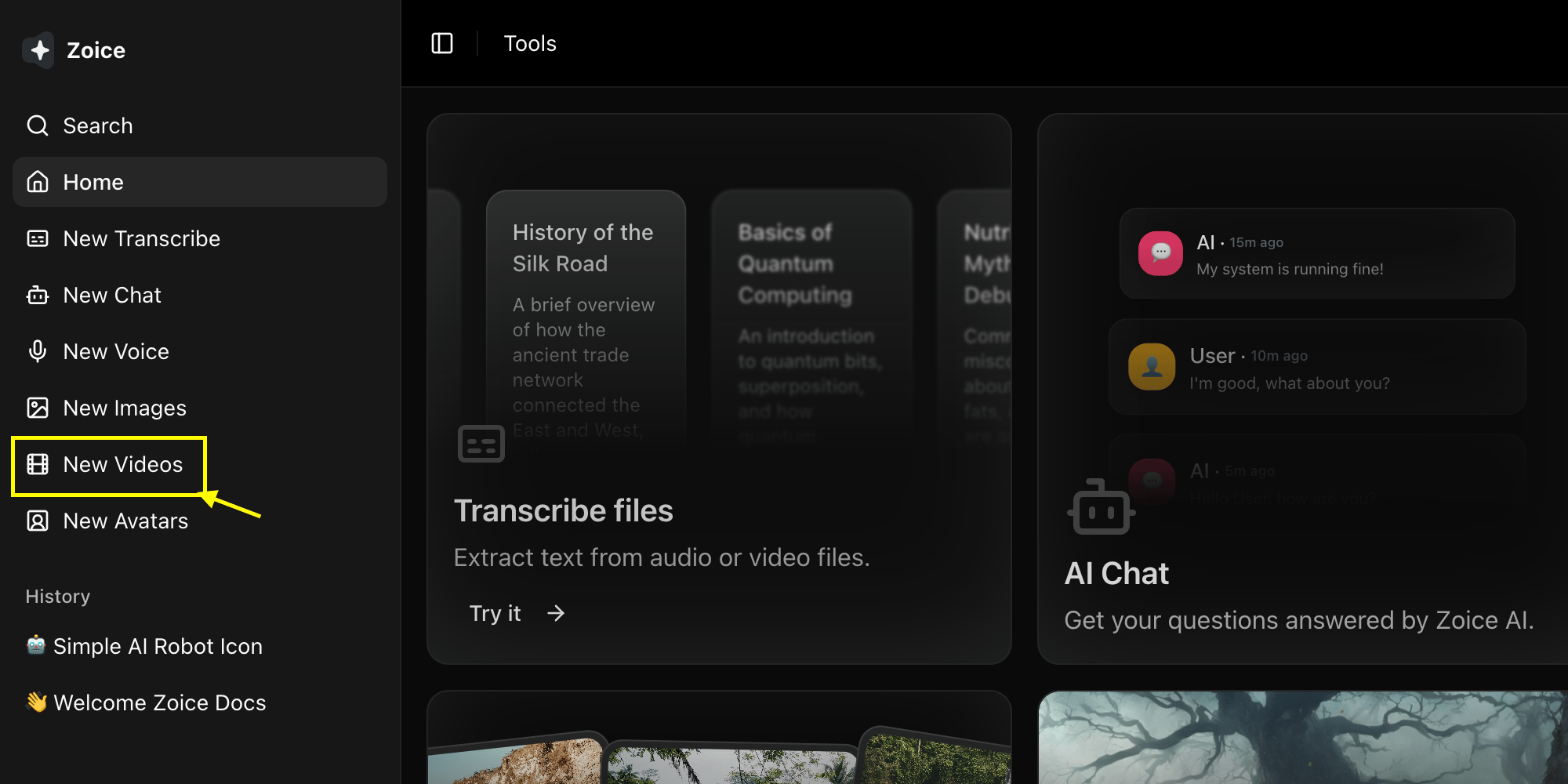Click the AI Chat card robot icon
1568x784 pixels.
1102,508
